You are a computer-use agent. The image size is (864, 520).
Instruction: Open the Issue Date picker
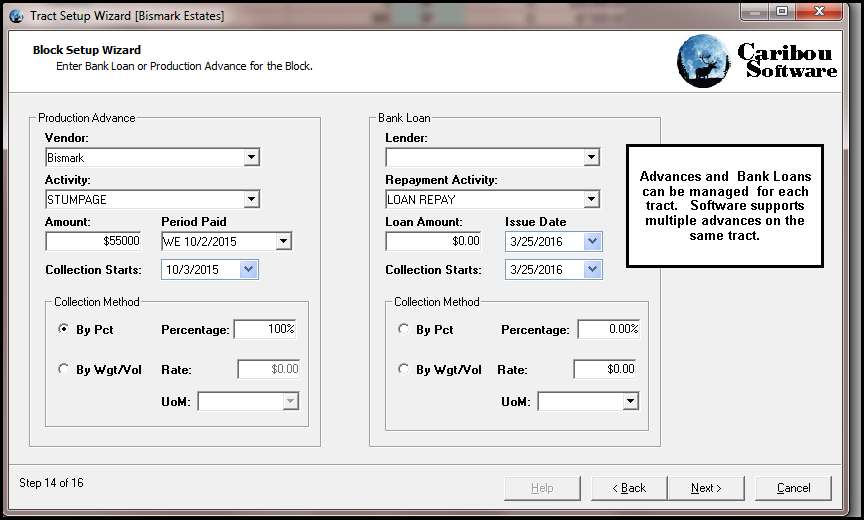click(592, 241)
